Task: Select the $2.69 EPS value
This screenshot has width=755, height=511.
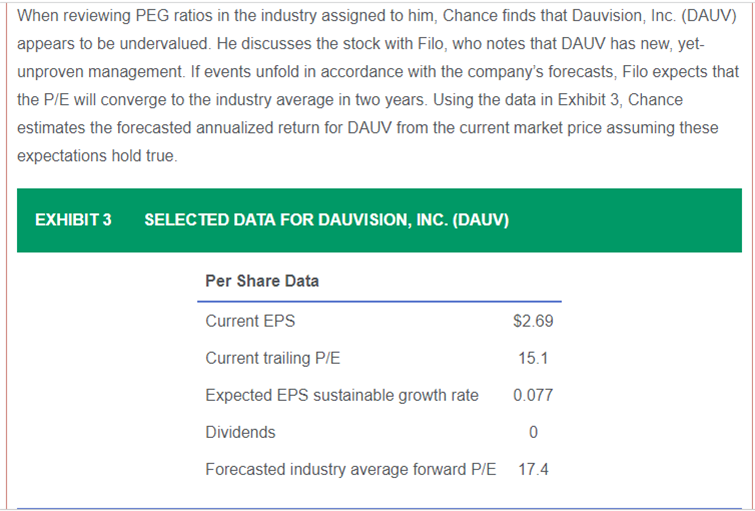Action: click(x=532, y=321)
